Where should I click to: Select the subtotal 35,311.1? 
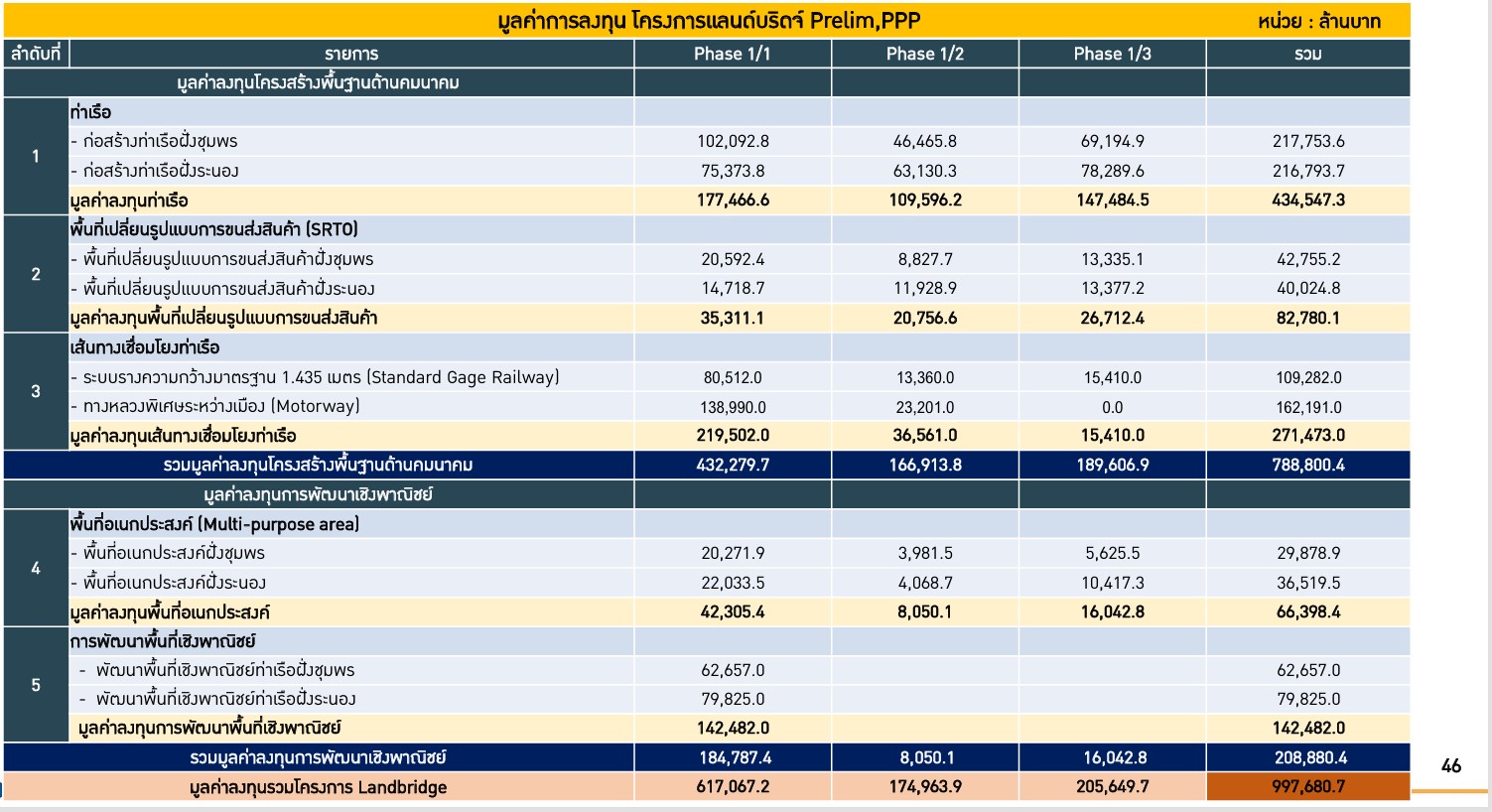733,318
